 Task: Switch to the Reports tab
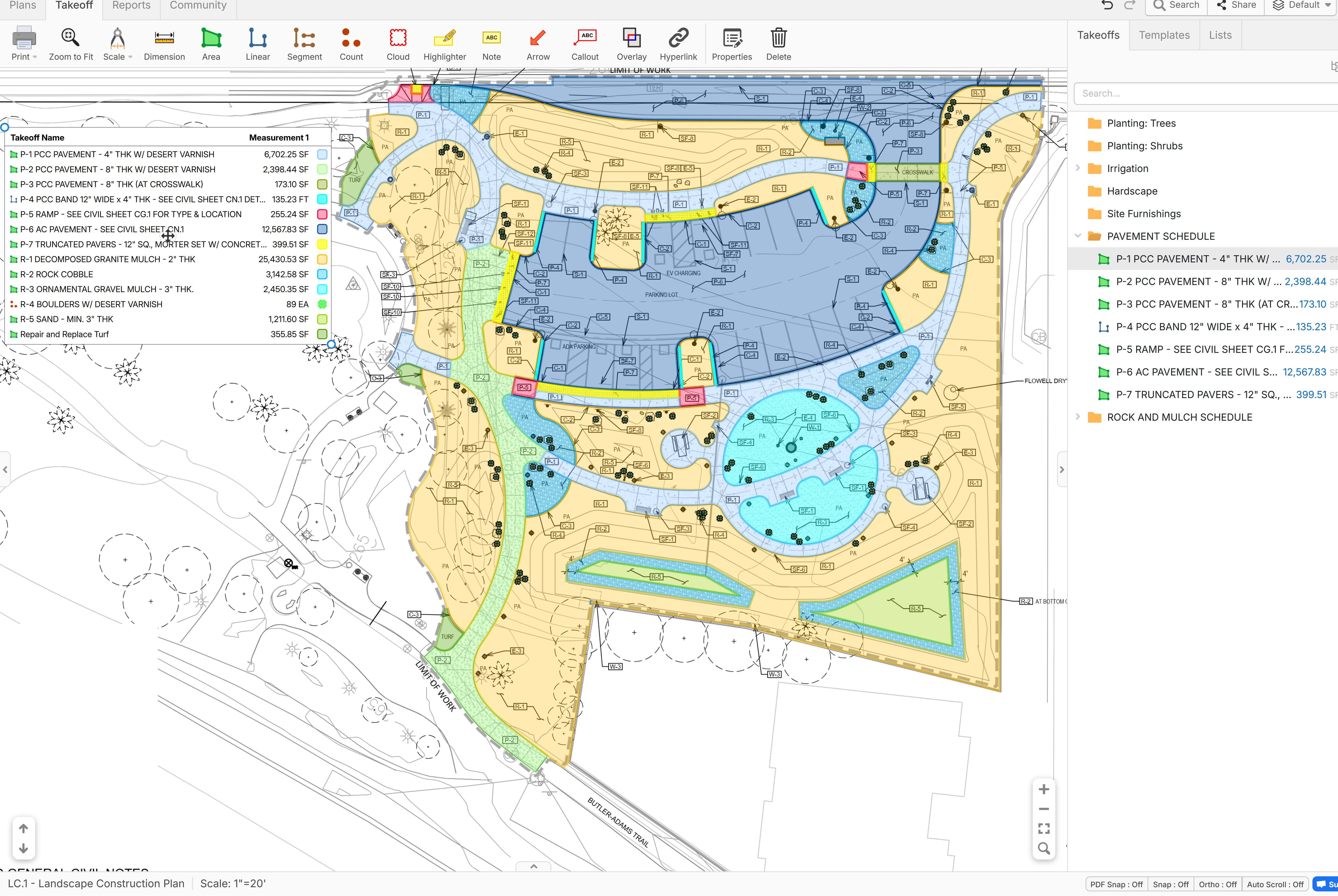point(131,6)
